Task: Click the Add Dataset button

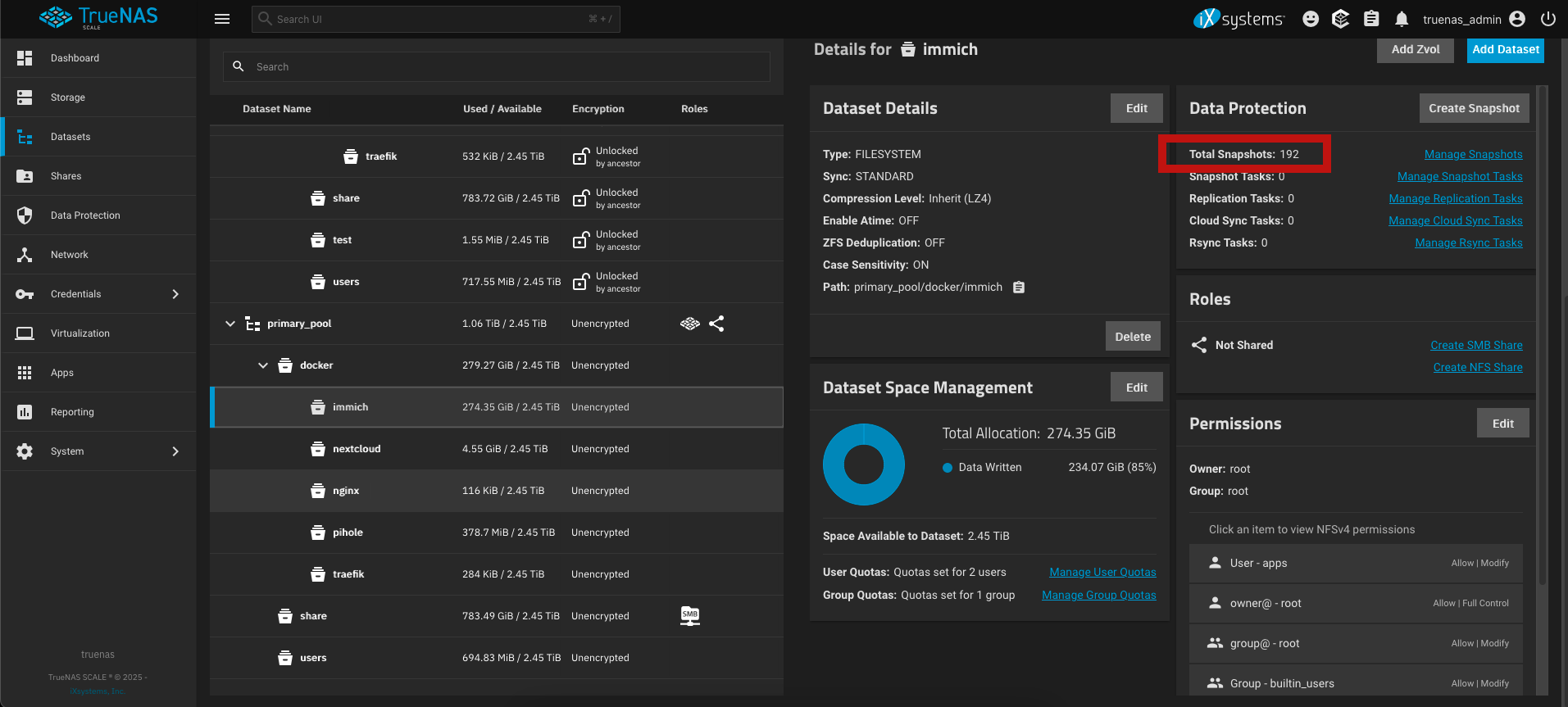Action: coord(1506,49)
